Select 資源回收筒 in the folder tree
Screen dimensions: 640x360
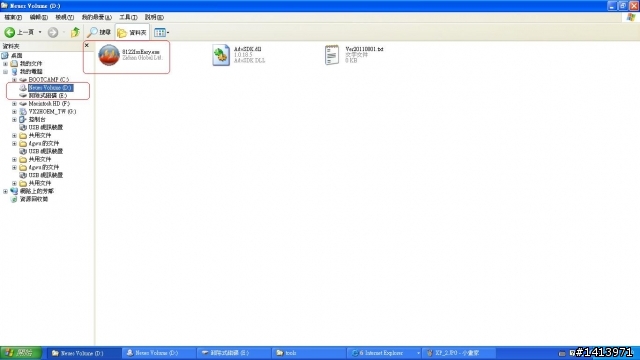pos(34,199)
